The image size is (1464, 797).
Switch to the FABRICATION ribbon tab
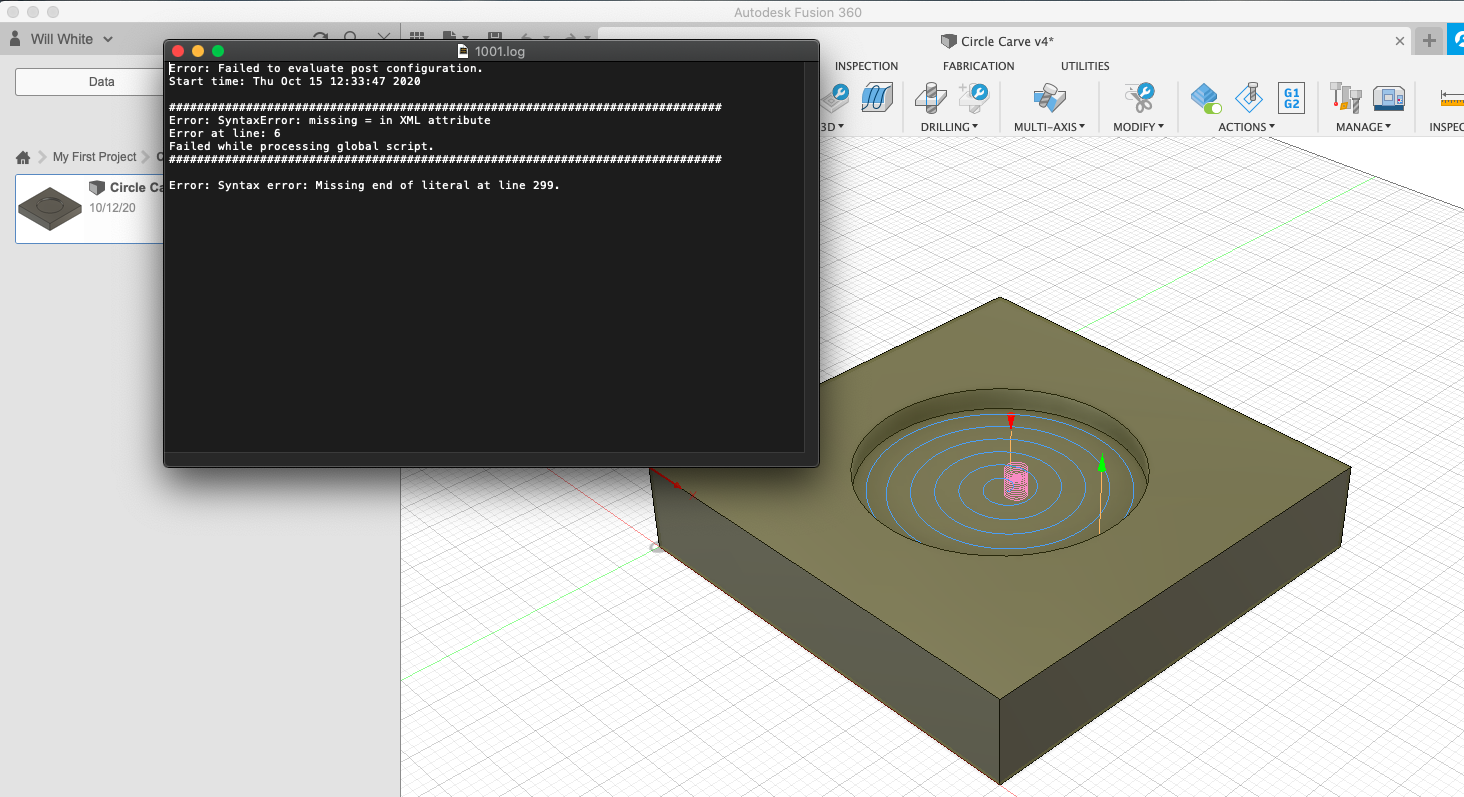(978, 66)
